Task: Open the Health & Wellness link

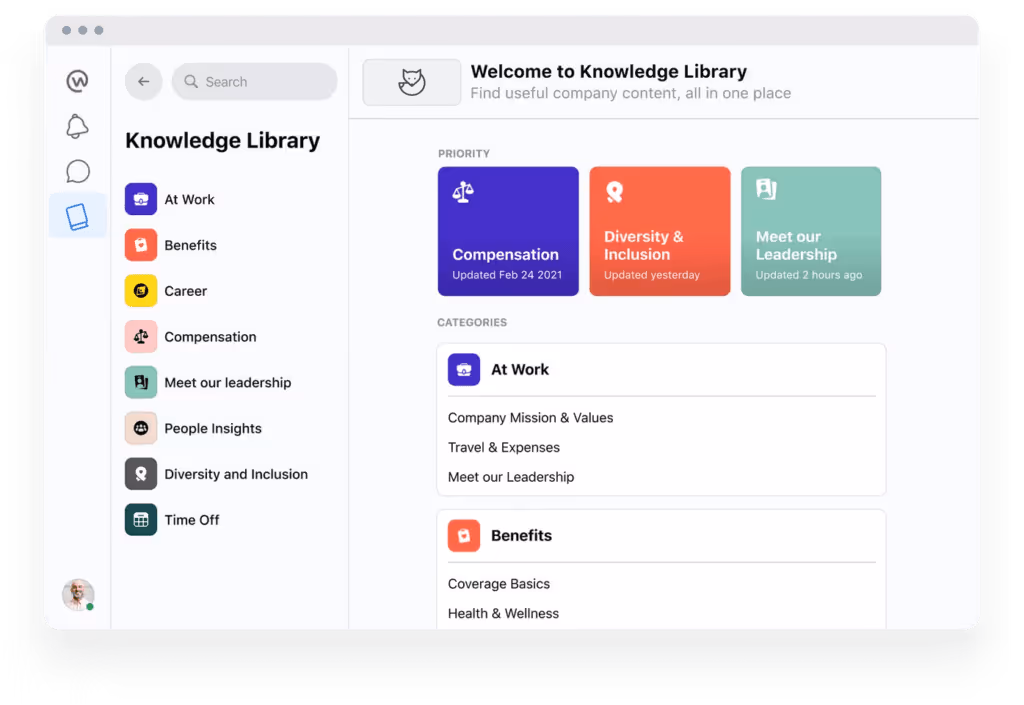Action: coord(503,613)
